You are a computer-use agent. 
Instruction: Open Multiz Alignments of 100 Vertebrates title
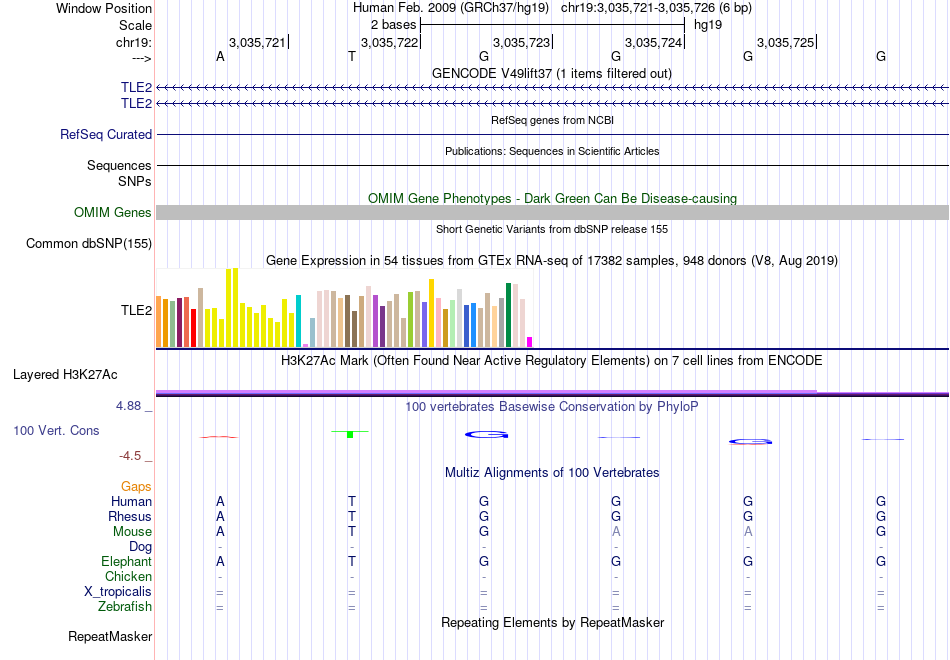pos(552,473)
